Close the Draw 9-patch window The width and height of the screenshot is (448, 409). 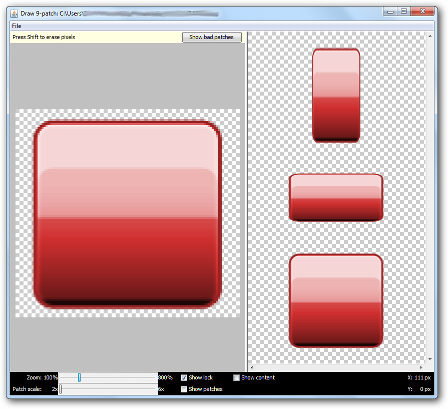pos(422,11)
